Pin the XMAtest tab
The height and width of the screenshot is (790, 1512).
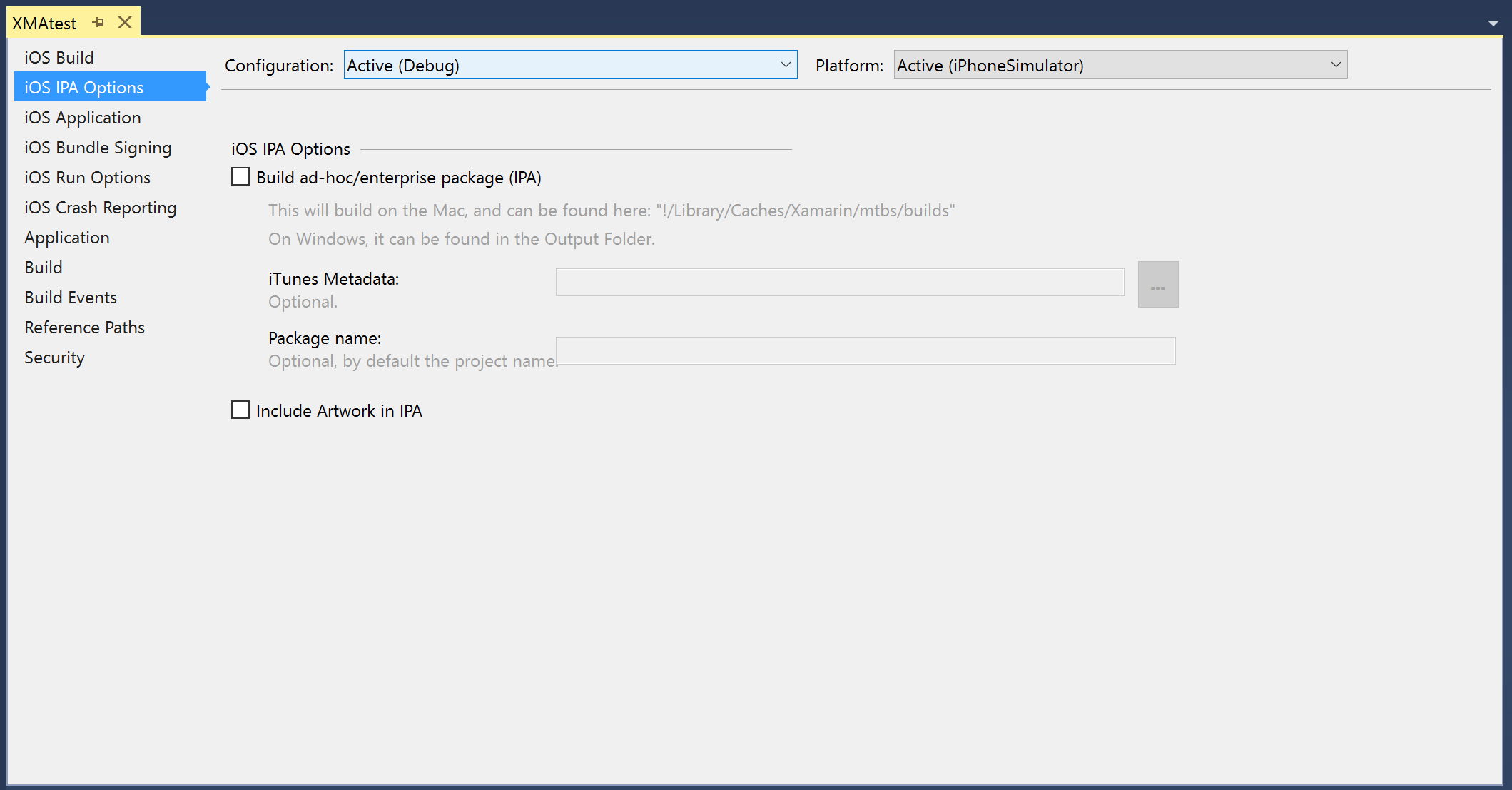(98, 23)
